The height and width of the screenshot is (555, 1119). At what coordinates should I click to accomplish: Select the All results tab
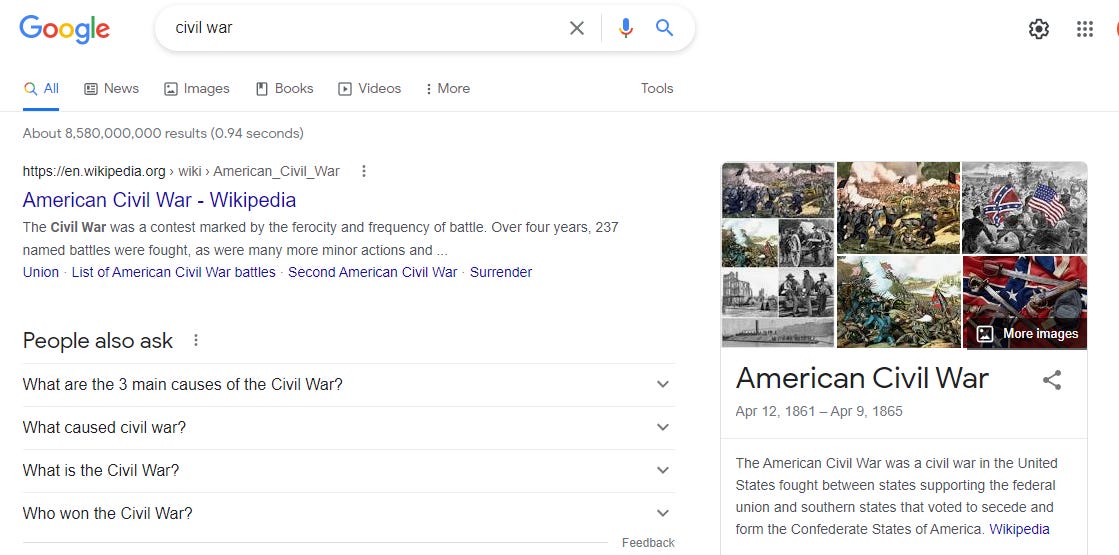coord(41,88)
